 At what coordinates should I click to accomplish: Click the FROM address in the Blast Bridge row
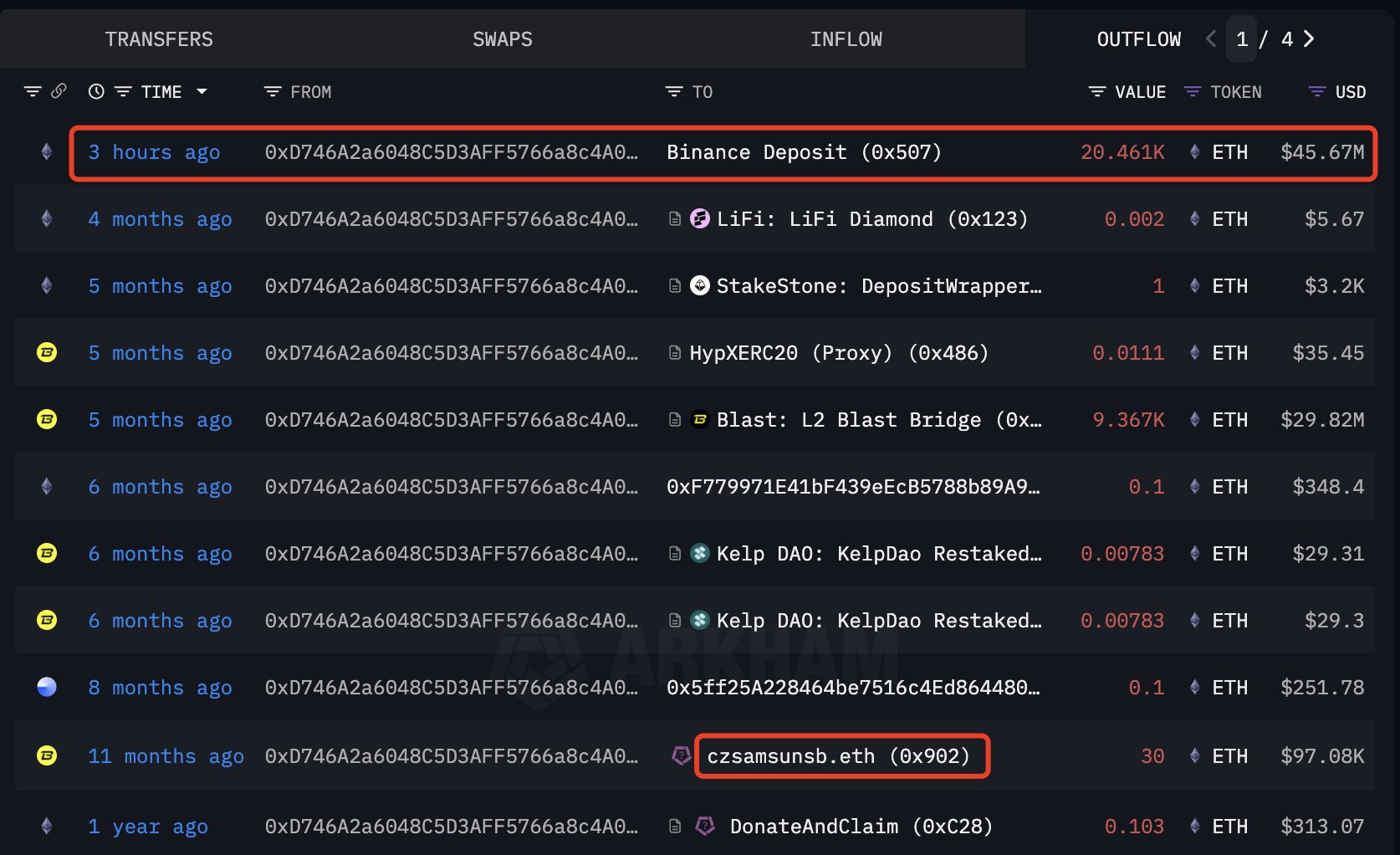click(x=451, y=420)
